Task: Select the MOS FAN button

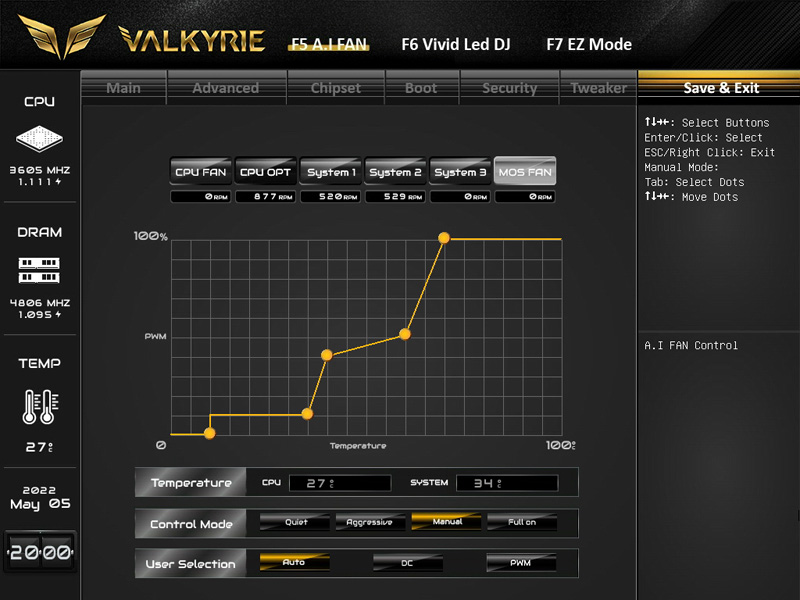Action: click(x=525, y=171)
